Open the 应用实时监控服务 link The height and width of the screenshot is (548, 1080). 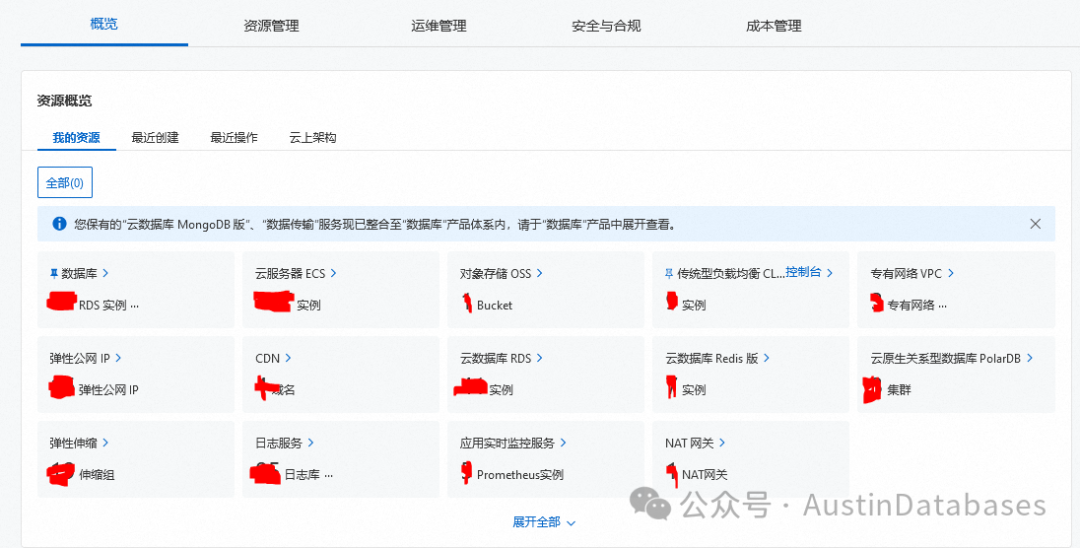click(507, 443)
